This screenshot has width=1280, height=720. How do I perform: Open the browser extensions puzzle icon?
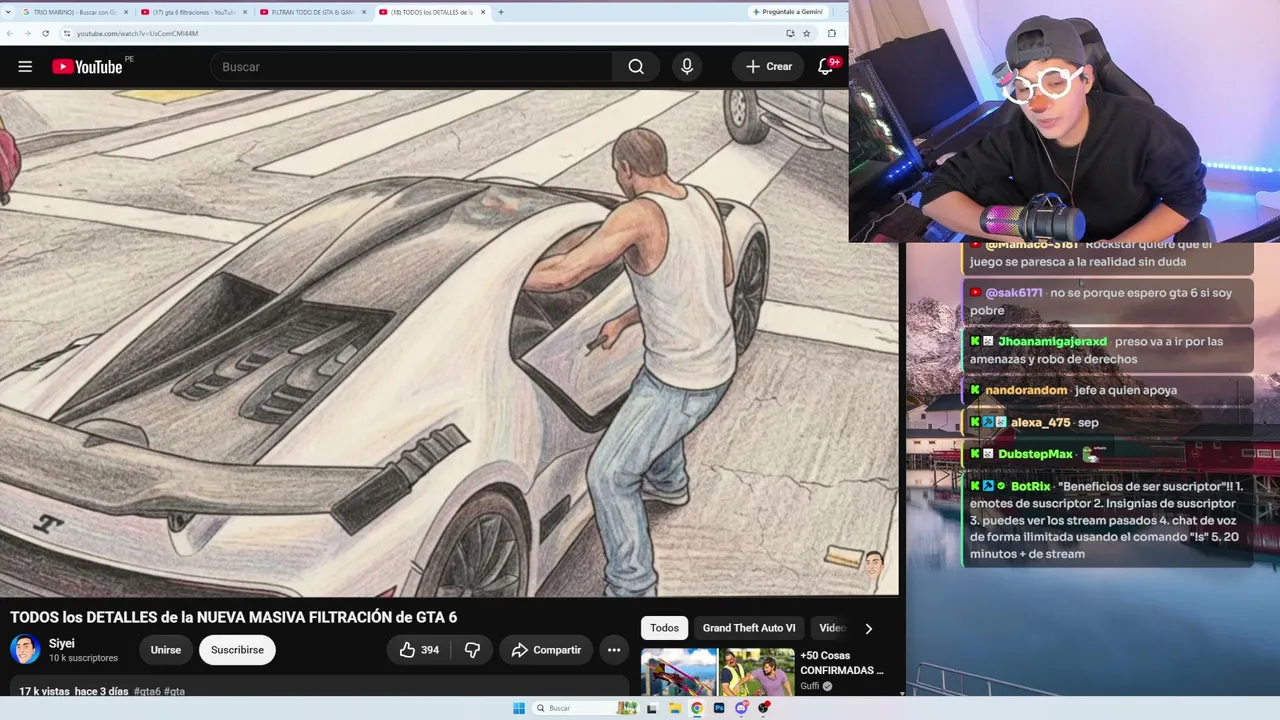[832, 33]
